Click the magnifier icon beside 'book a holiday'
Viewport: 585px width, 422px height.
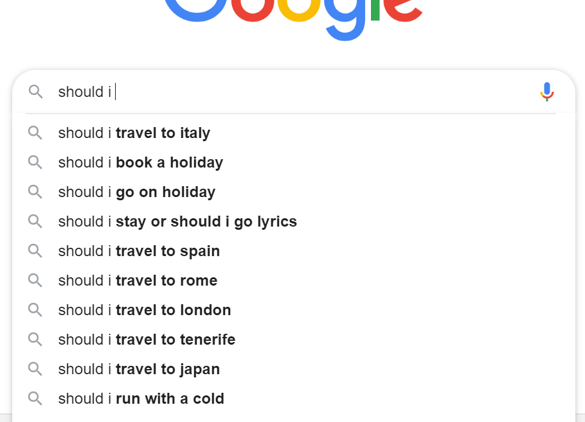tap(35, 162)
